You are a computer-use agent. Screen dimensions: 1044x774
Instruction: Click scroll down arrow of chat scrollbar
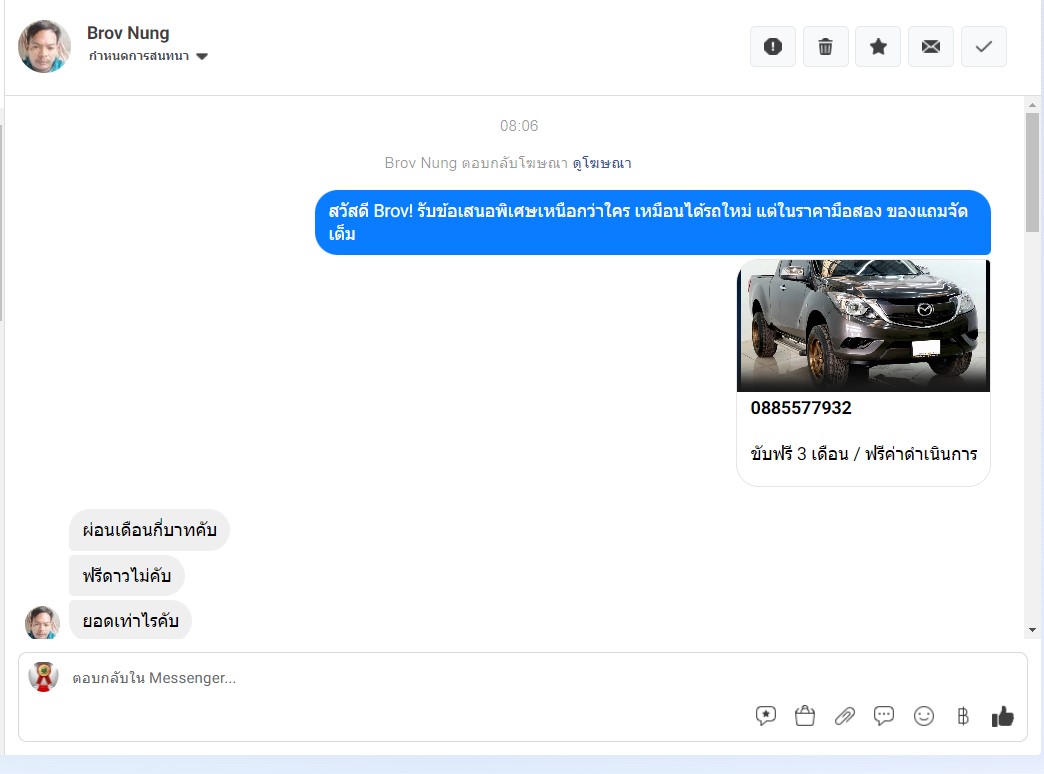pyautogui.click(x=1032, y=630)
